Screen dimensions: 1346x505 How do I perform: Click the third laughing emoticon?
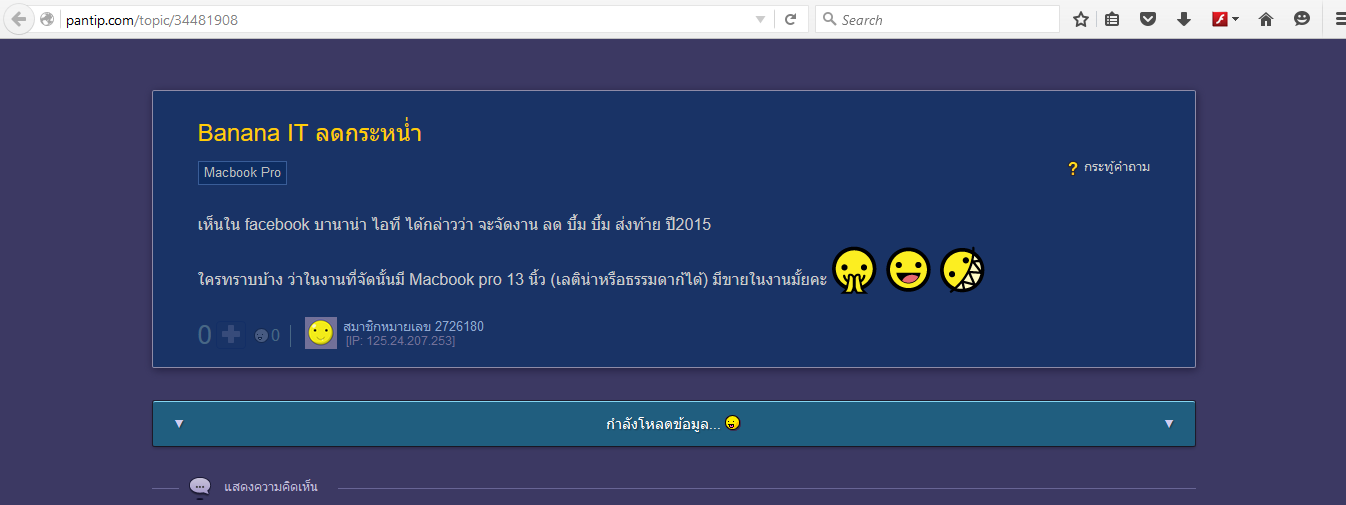[x=963, y=270]
